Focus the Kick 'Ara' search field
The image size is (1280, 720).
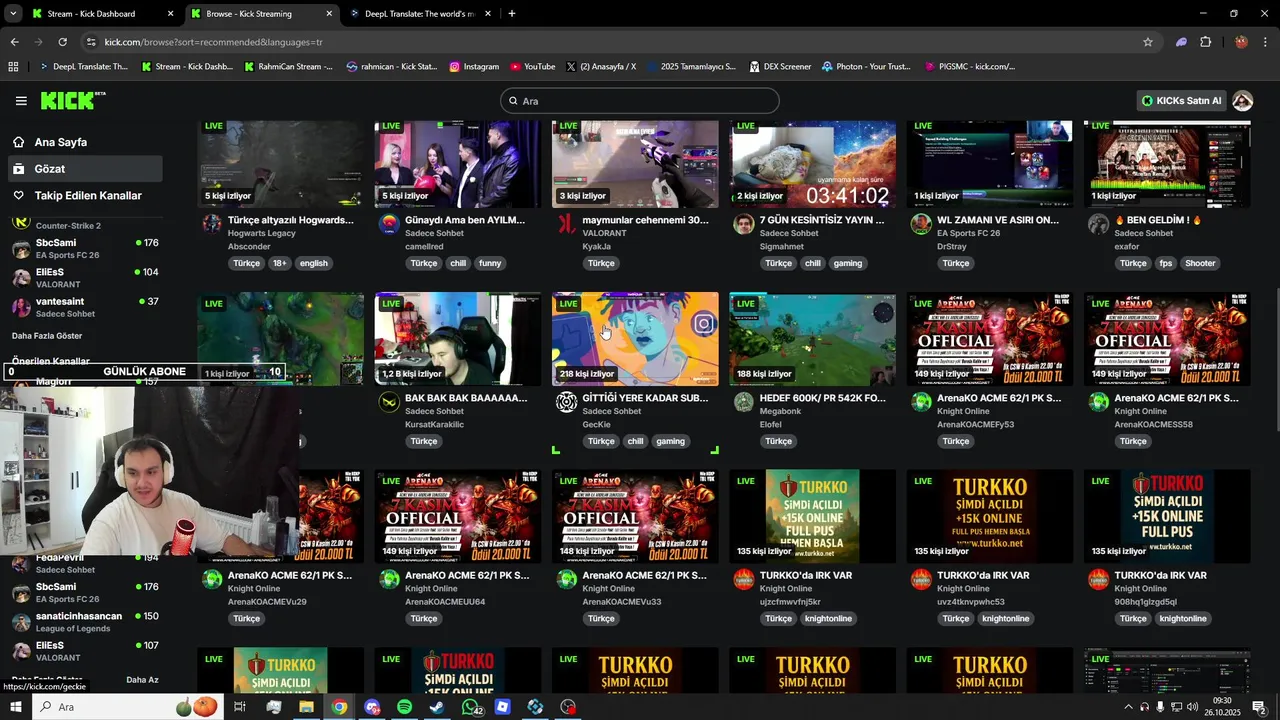tap(640, 101)
